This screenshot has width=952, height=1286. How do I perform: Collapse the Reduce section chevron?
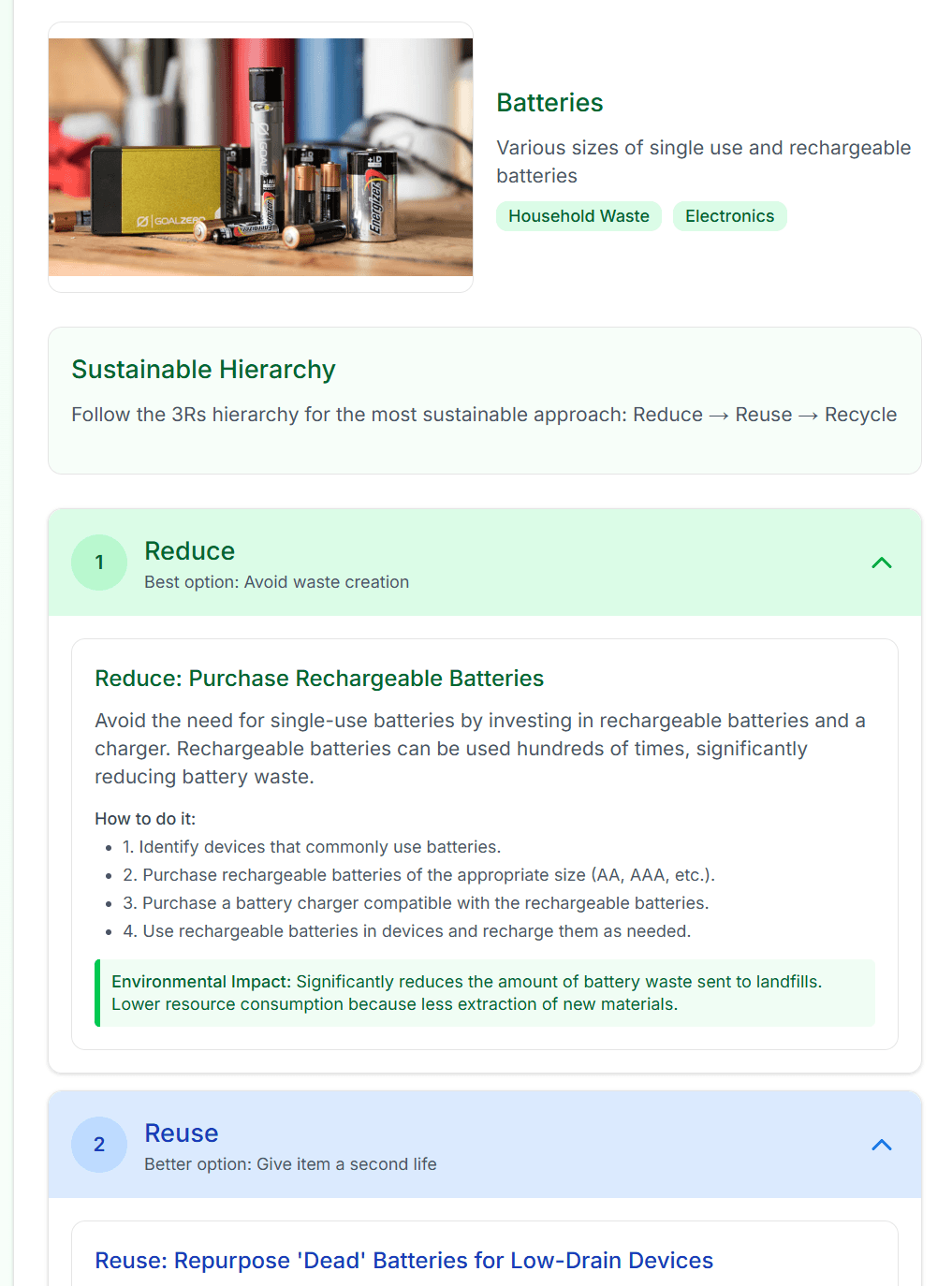tap(881, 563)
